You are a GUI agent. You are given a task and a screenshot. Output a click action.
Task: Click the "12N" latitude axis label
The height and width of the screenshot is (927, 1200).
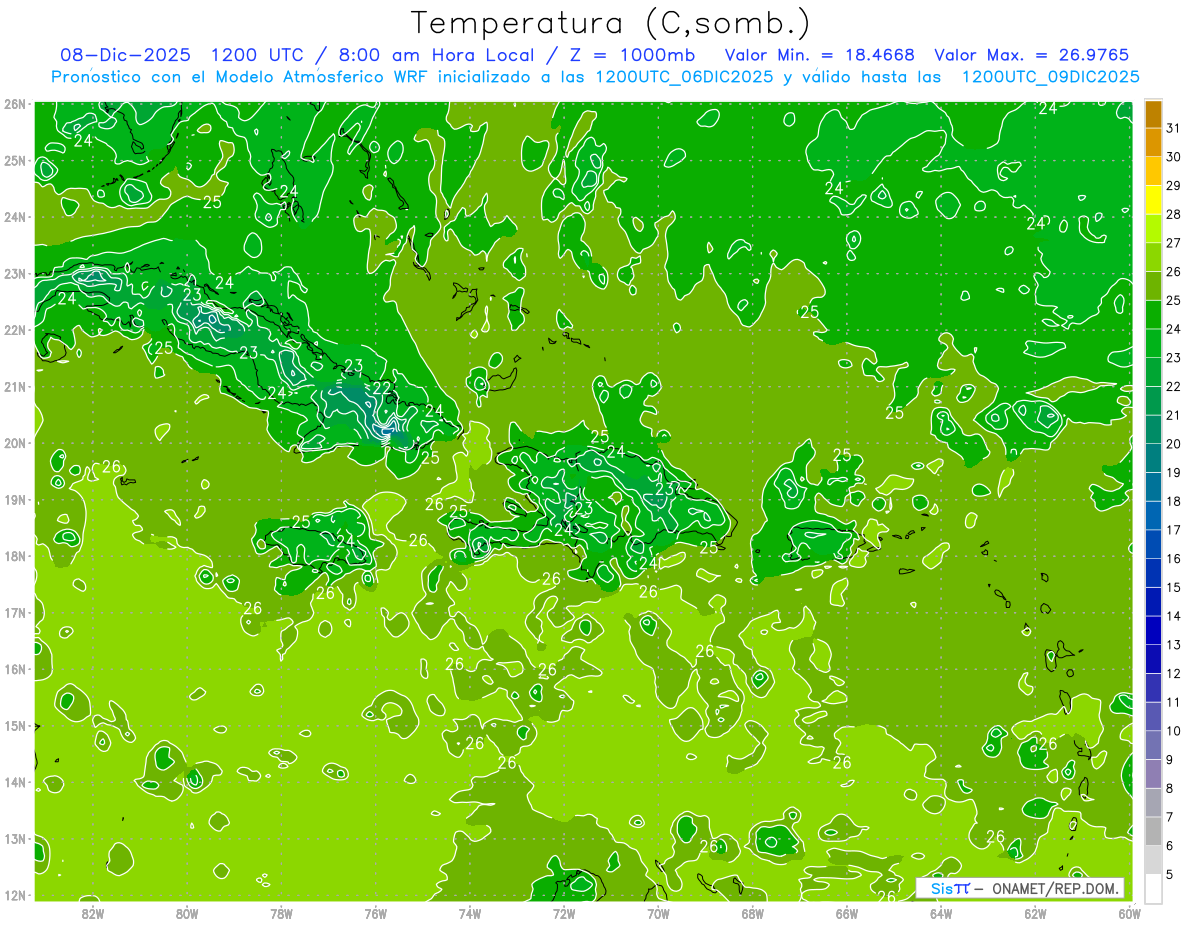tap(14, 895)
